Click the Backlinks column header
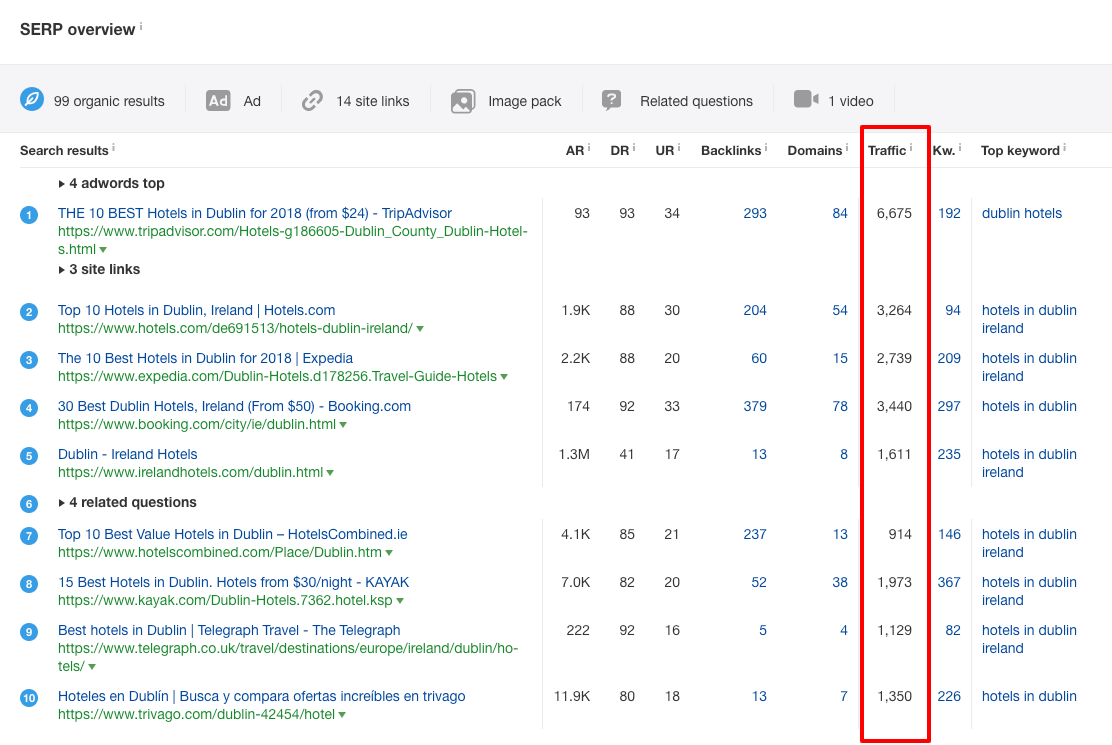The height and width of the screenshot is (745, 1112). pos(731,151)
